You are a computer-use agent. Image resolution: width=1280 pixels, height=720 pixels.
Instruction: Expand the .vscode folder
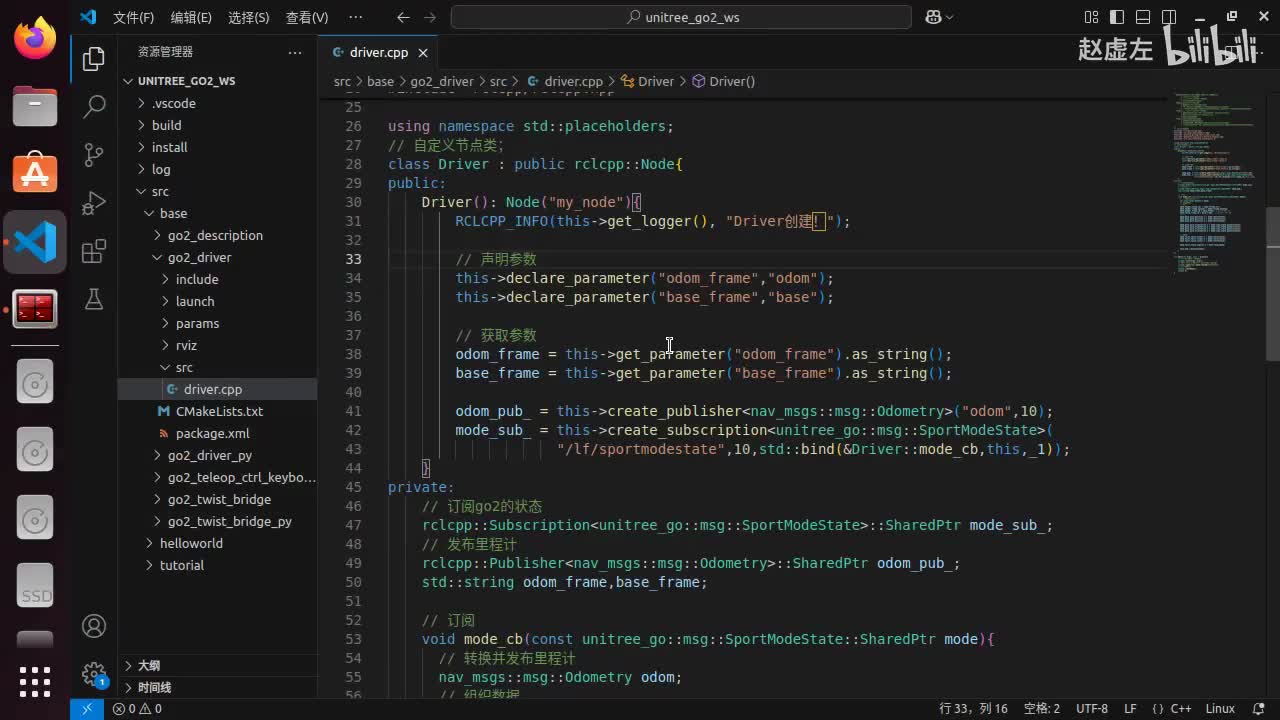pos(218,103)
